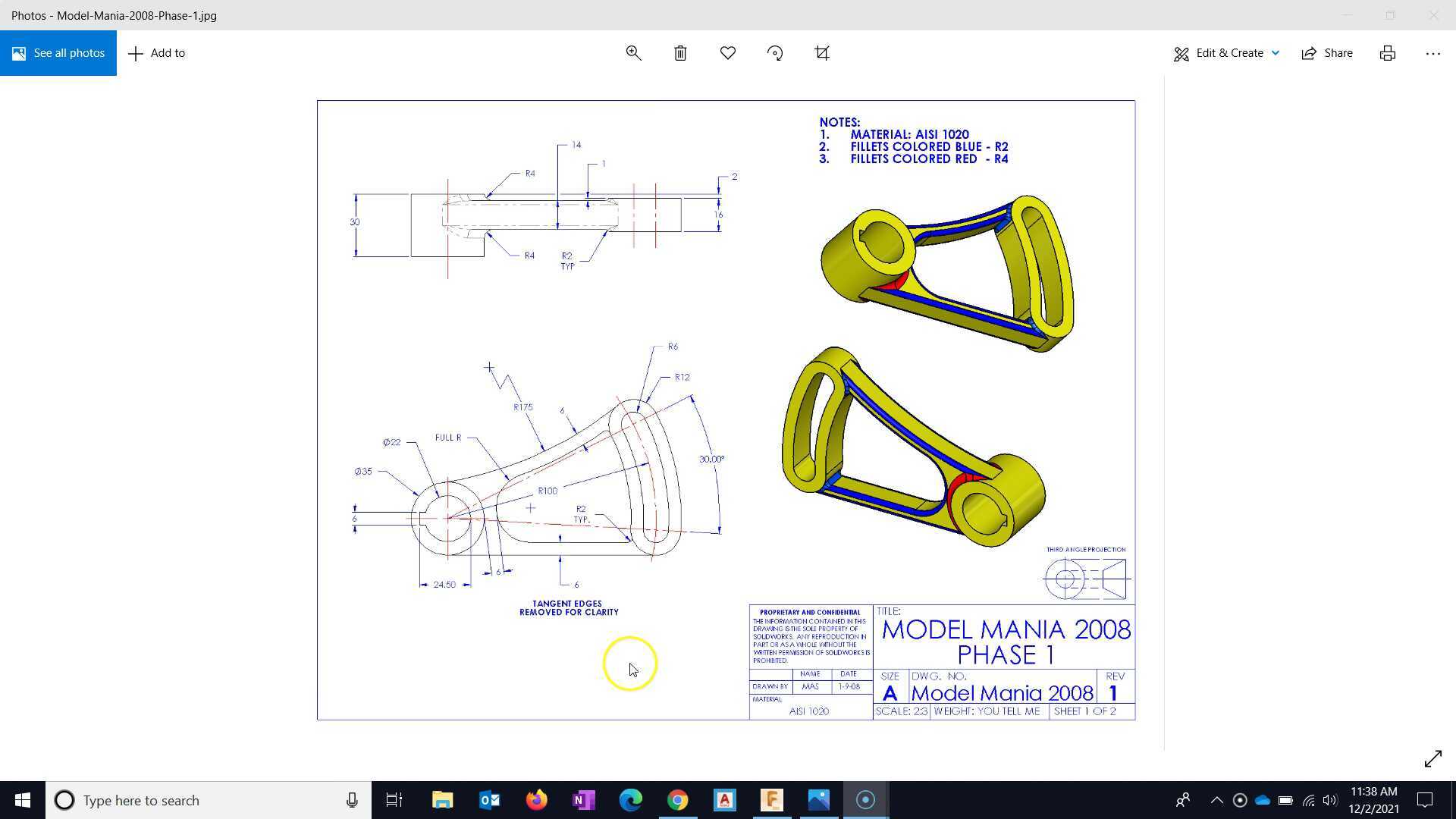Click the Zoom magnifier icon

(633, 53)
